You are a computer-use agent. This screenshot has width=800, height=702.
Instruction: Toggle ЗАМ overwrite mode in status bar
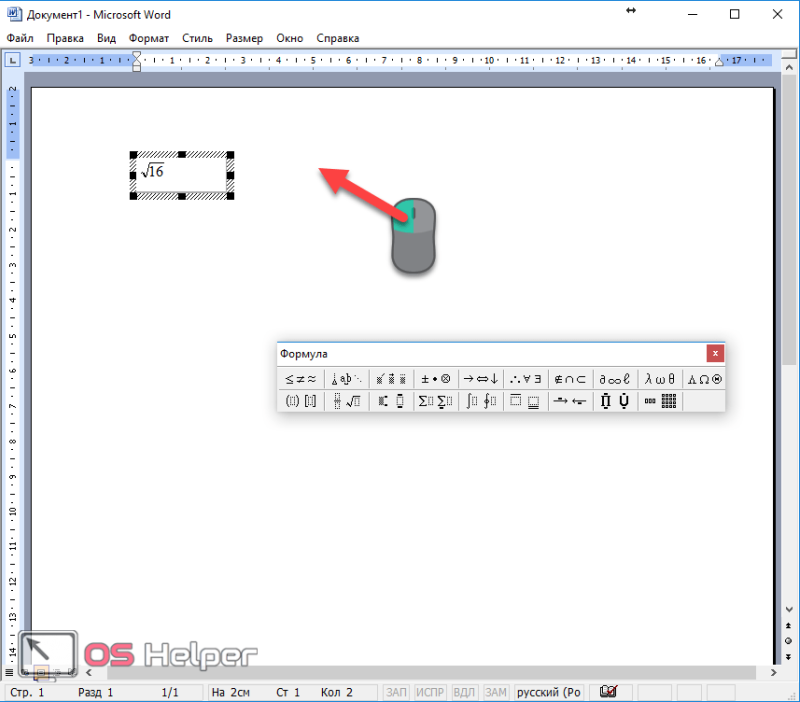click(x=495, y=692)
